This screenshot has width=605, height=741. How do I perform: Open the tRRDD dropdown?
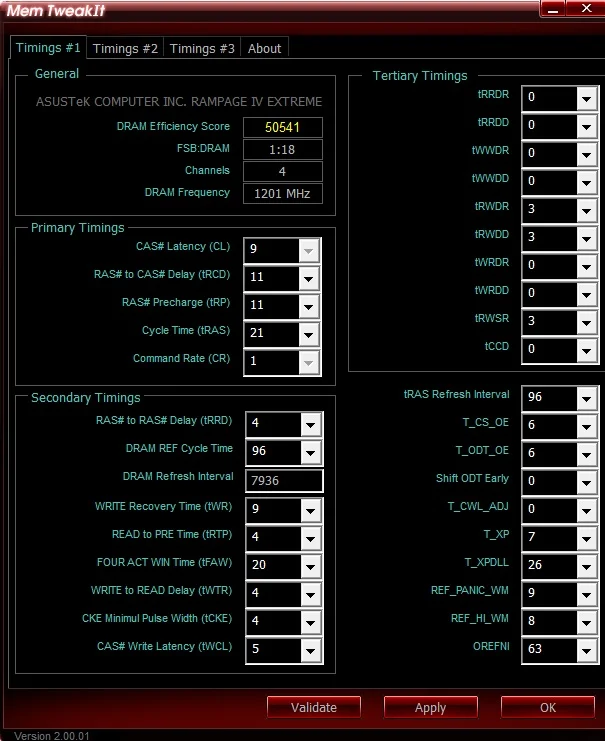point(586,127)
